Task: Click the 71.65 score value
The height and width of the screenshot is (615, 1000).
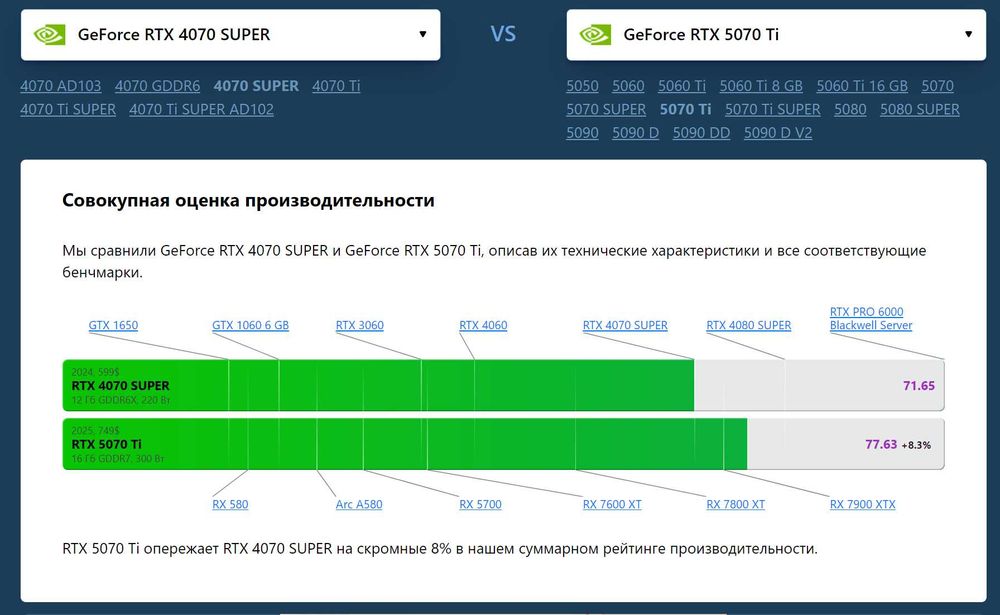Action: tap(918, 386)
